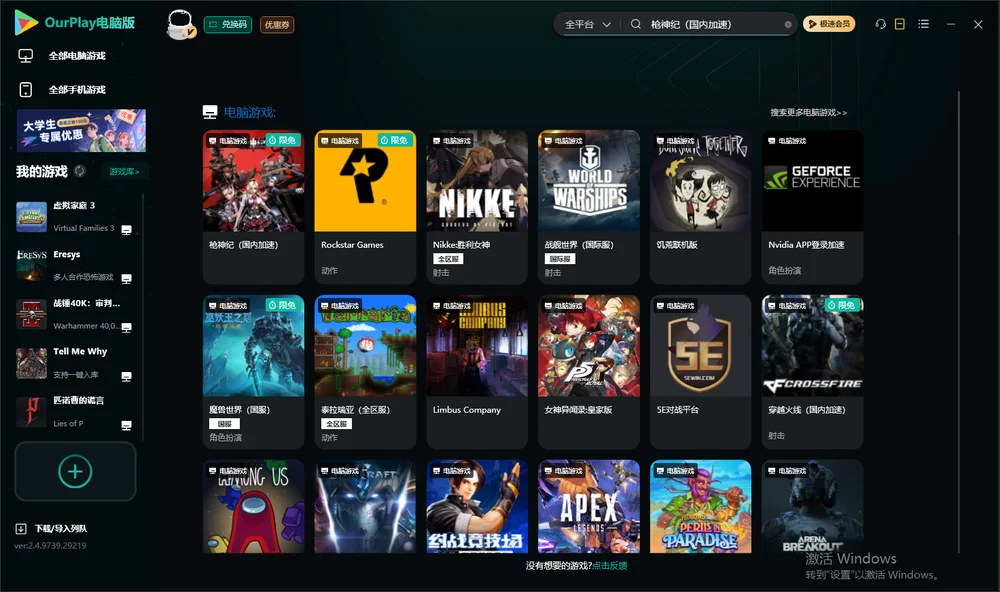Clear the search field with the x icon

click(x=788, y=25)
